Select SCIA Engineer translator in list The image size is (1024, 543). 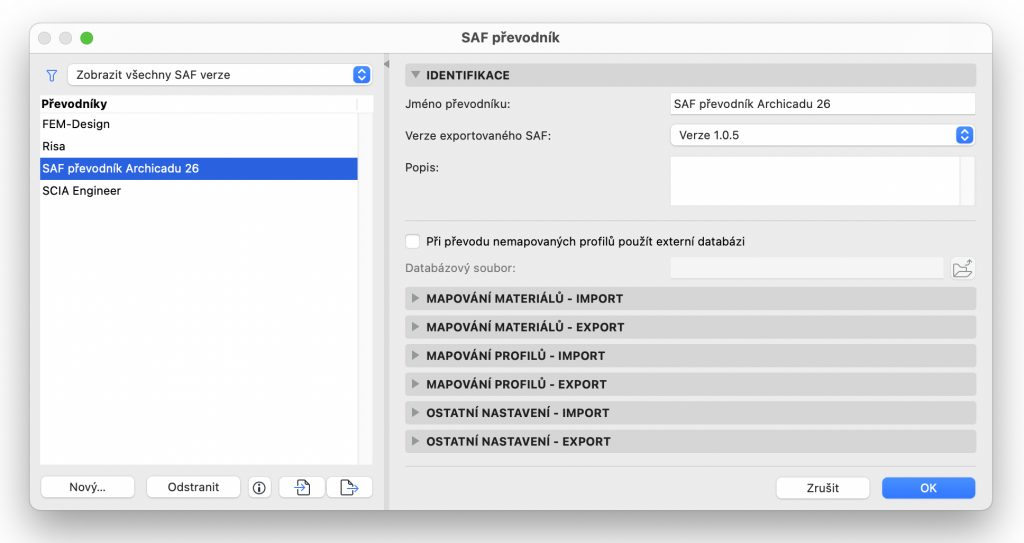(x=199, y=191)
